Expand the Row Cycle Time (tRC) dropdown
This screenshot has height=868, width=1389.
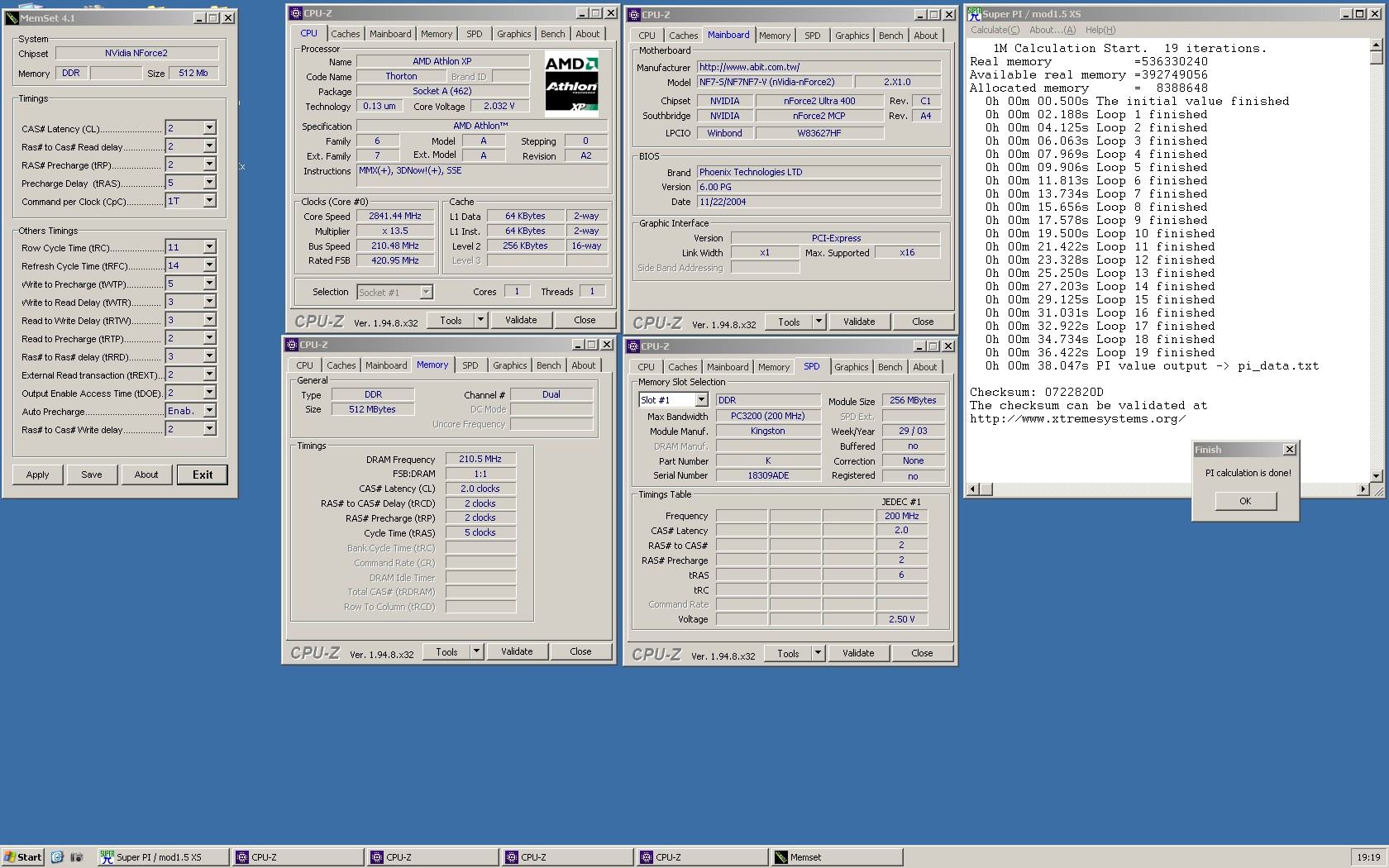(x=209, y=247)
